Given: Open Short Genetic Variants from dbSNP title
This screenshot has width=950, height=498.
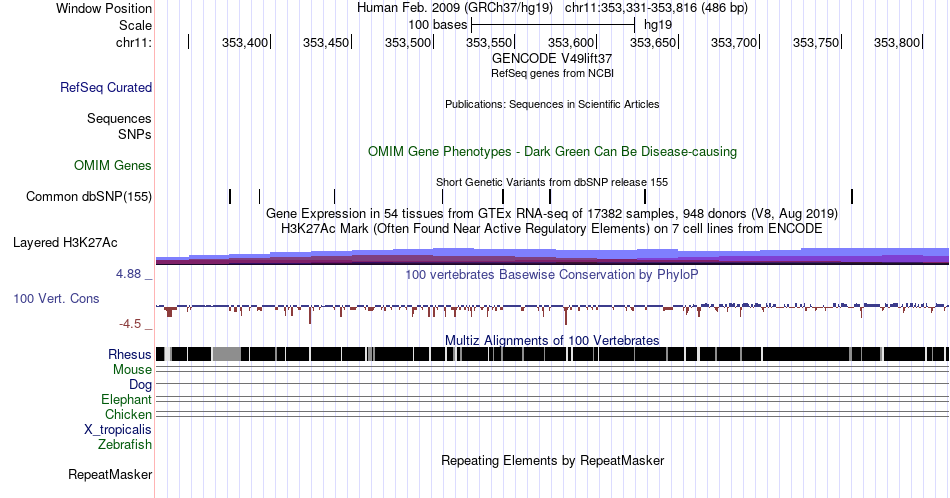Looking at the screenshot, I should point(552,182).
